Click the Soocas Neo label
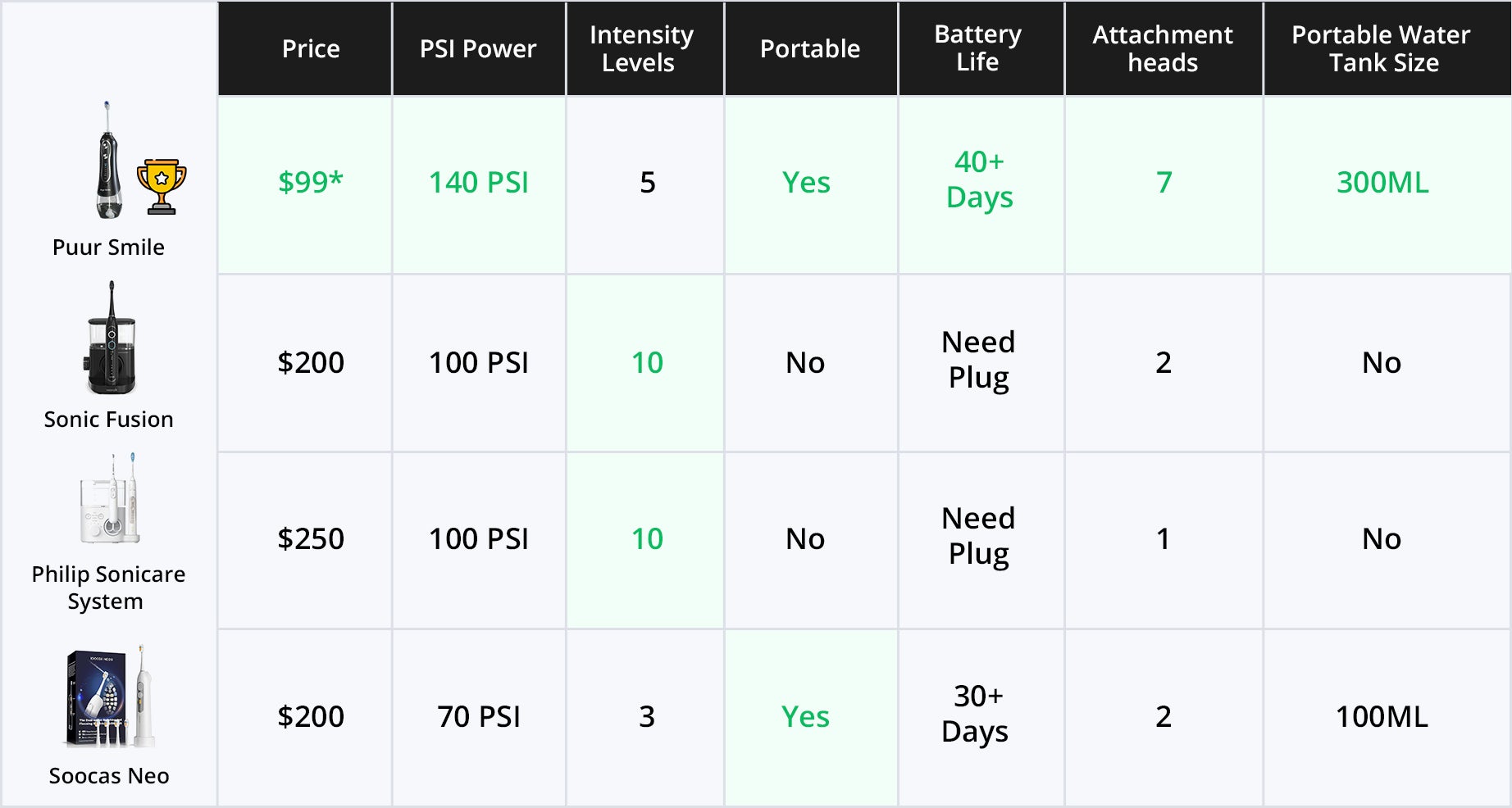1512x808 pixels. (x=109, y=776)
